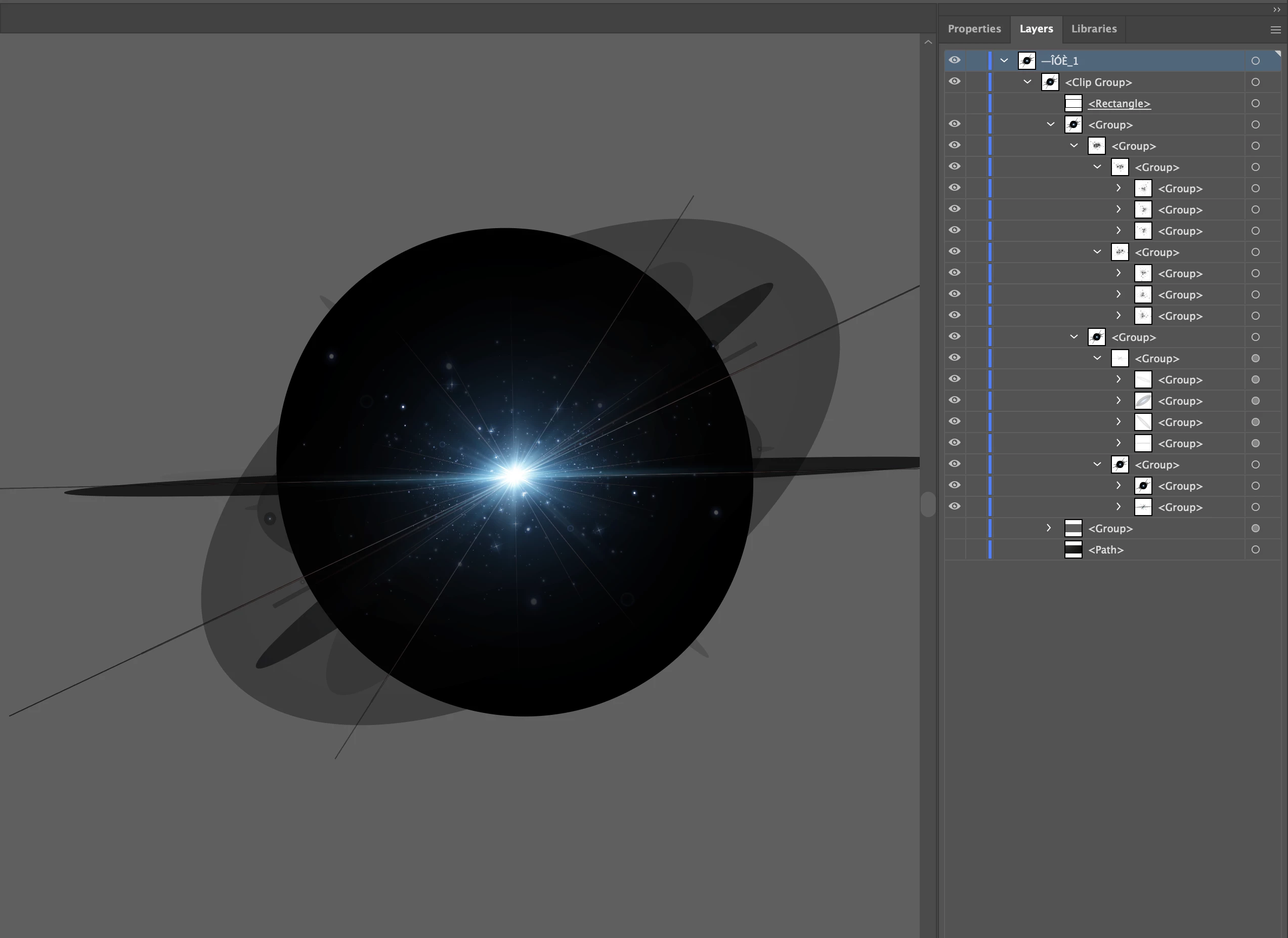Click the Rectangle layer thumbnail
The height and width of the screenshot is (938, 1288).
click(1073, 103)
